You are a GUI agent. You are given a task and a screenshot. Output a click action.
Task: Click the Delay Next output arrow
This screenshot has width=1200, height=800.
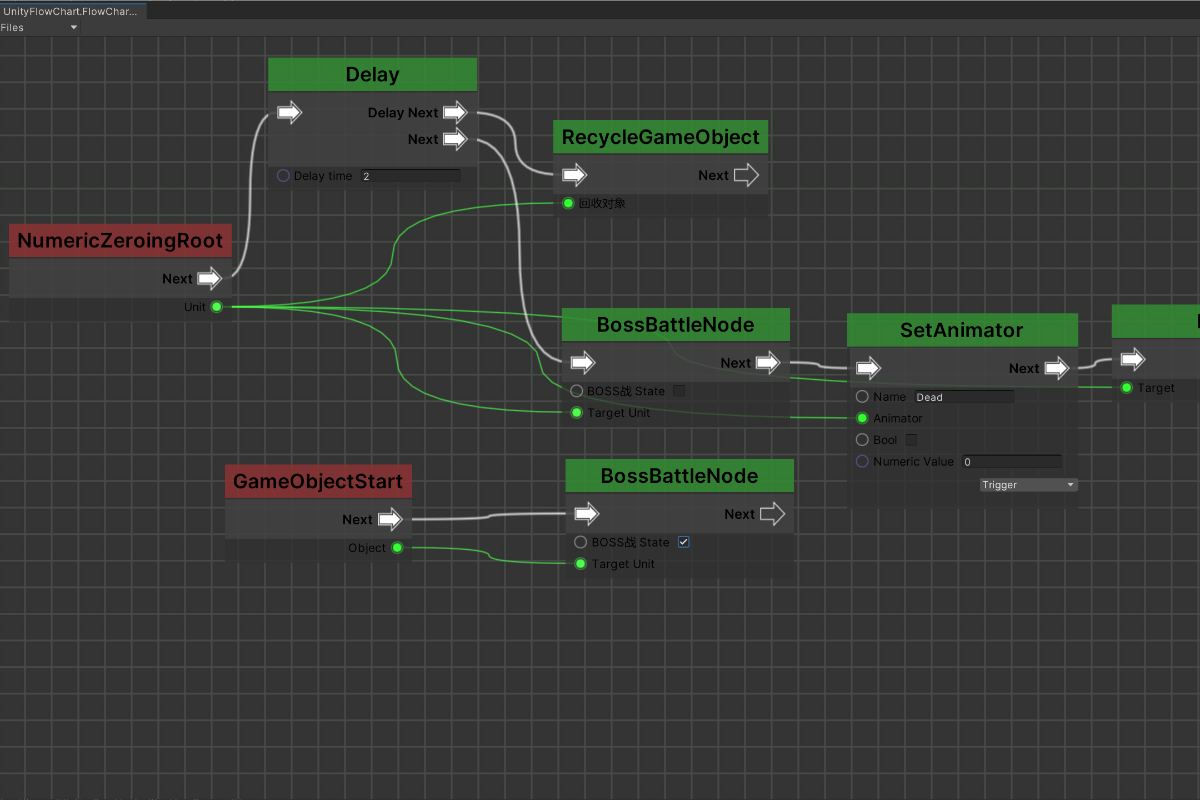click(455, 112)
